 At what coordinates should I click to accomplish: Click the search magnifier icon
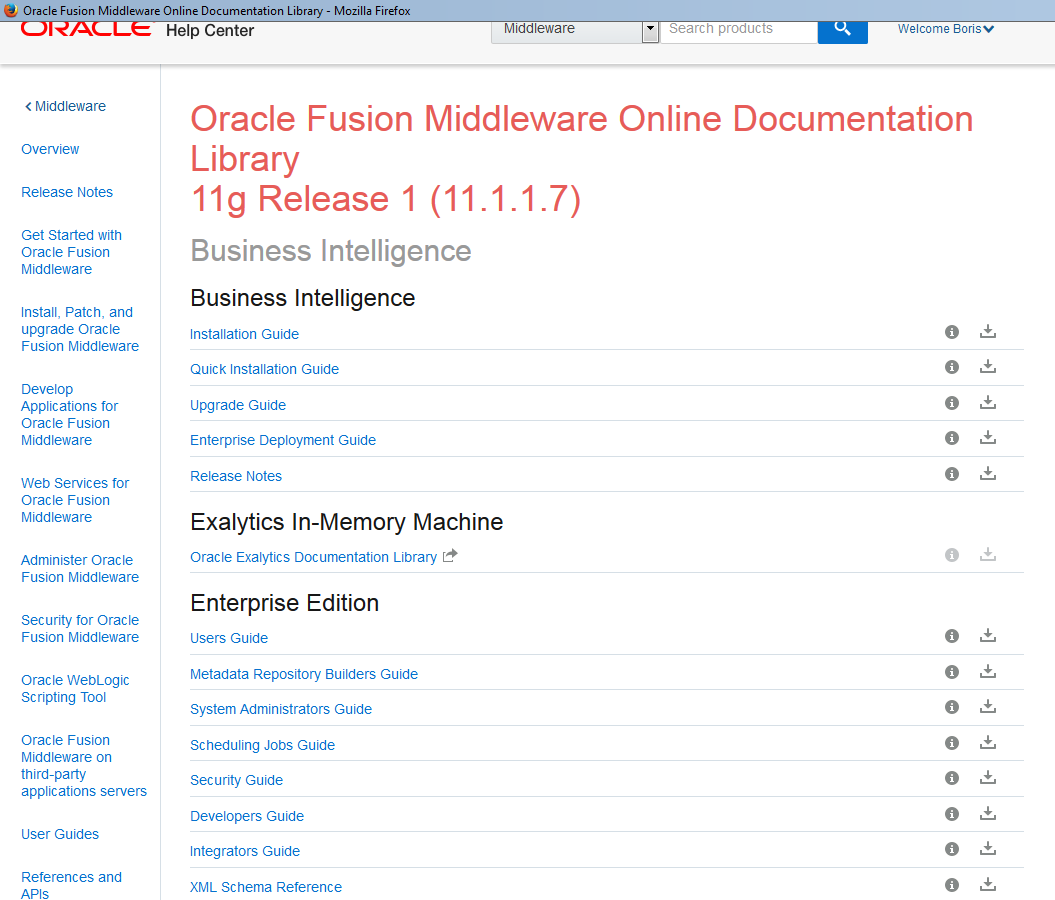[x=842, y=30]
